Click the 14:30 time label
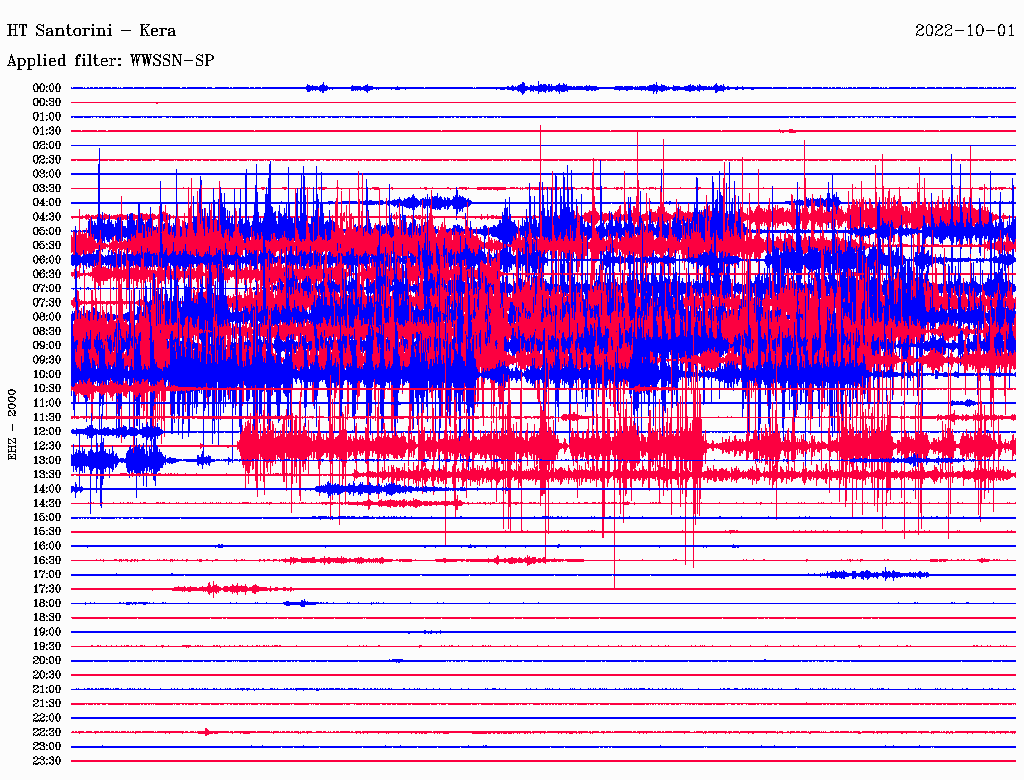The height and width of the screenshot is (780, 1024). click(x=47, y=503)
